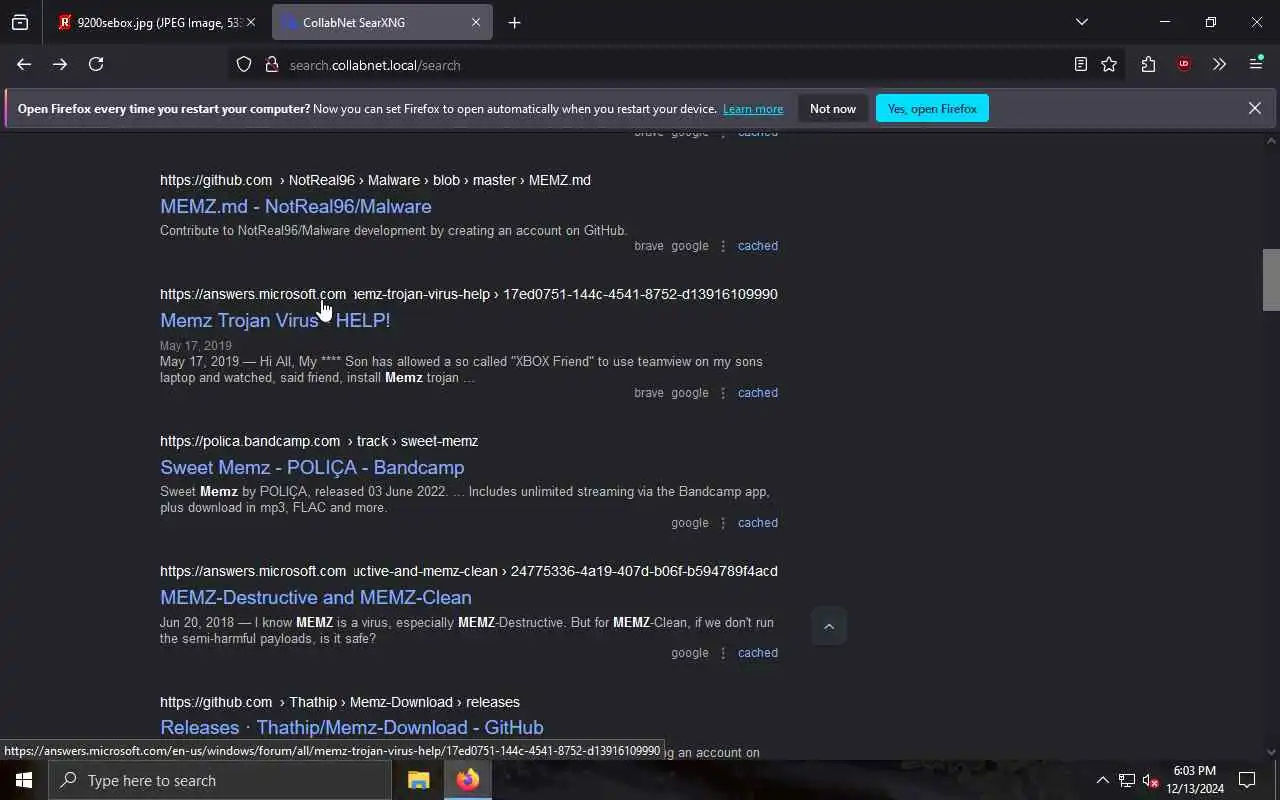Open the network status tray icon
1280x800 pixels.
[x=1126, y=780]
